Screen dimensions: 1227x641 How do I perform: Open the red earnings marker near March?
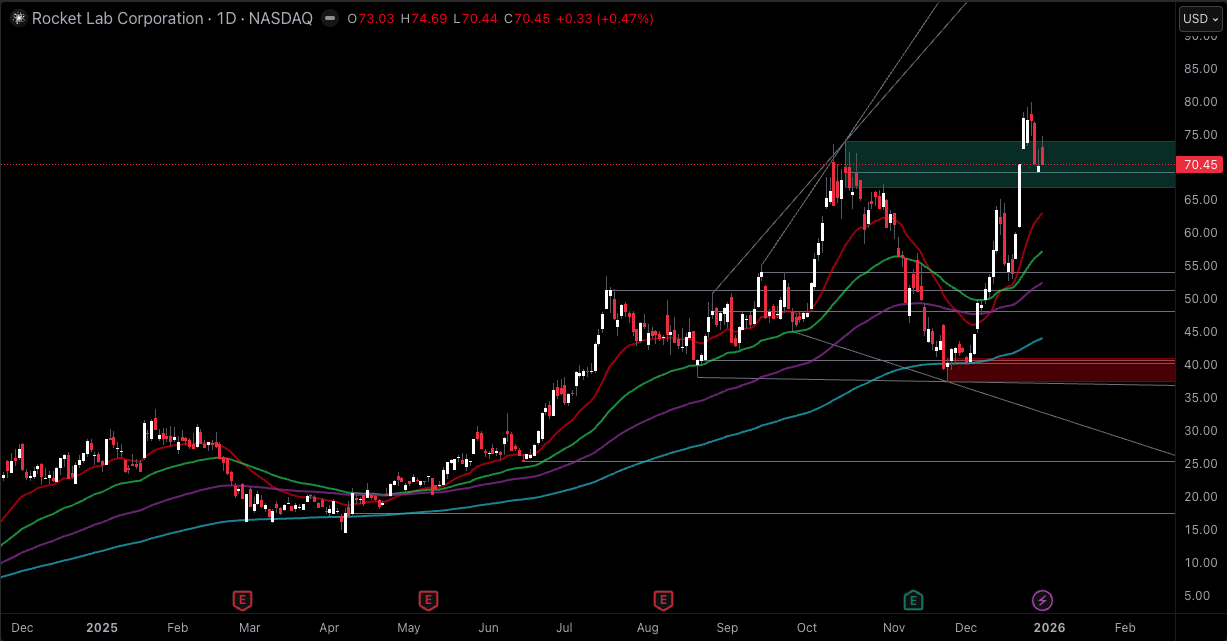(x=241, y=600)
